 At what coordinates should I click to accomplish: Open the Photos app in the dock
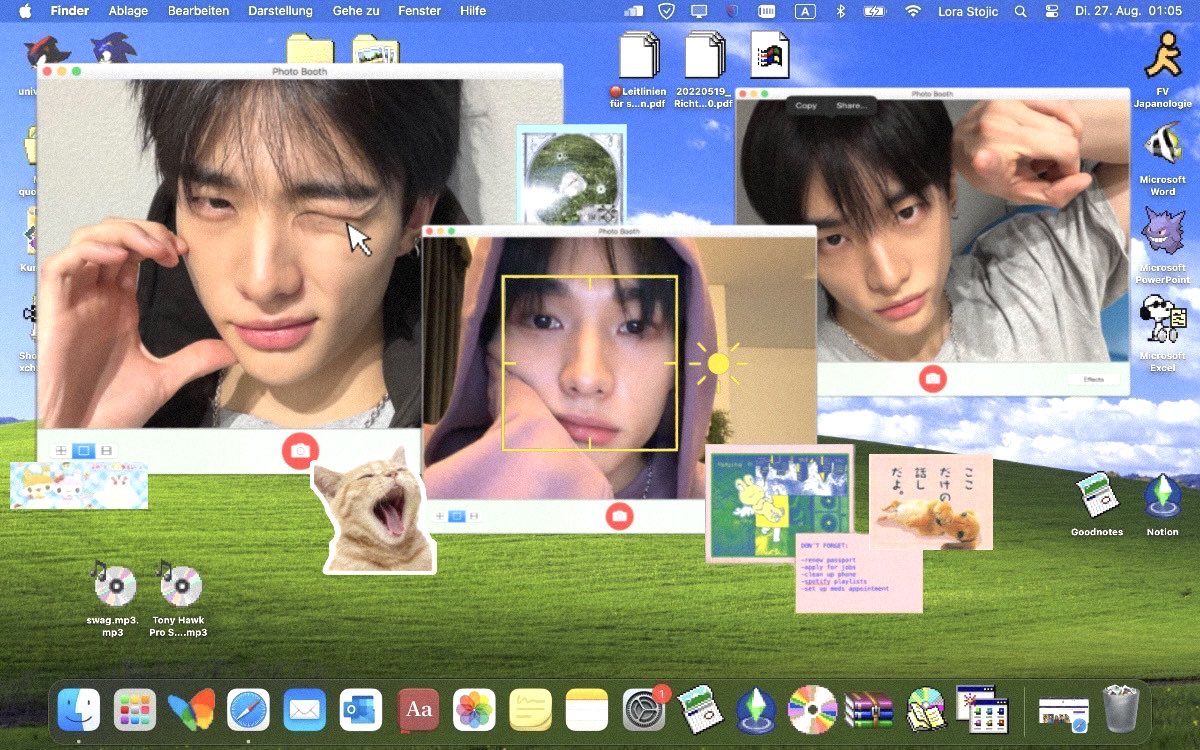(475, 711)
